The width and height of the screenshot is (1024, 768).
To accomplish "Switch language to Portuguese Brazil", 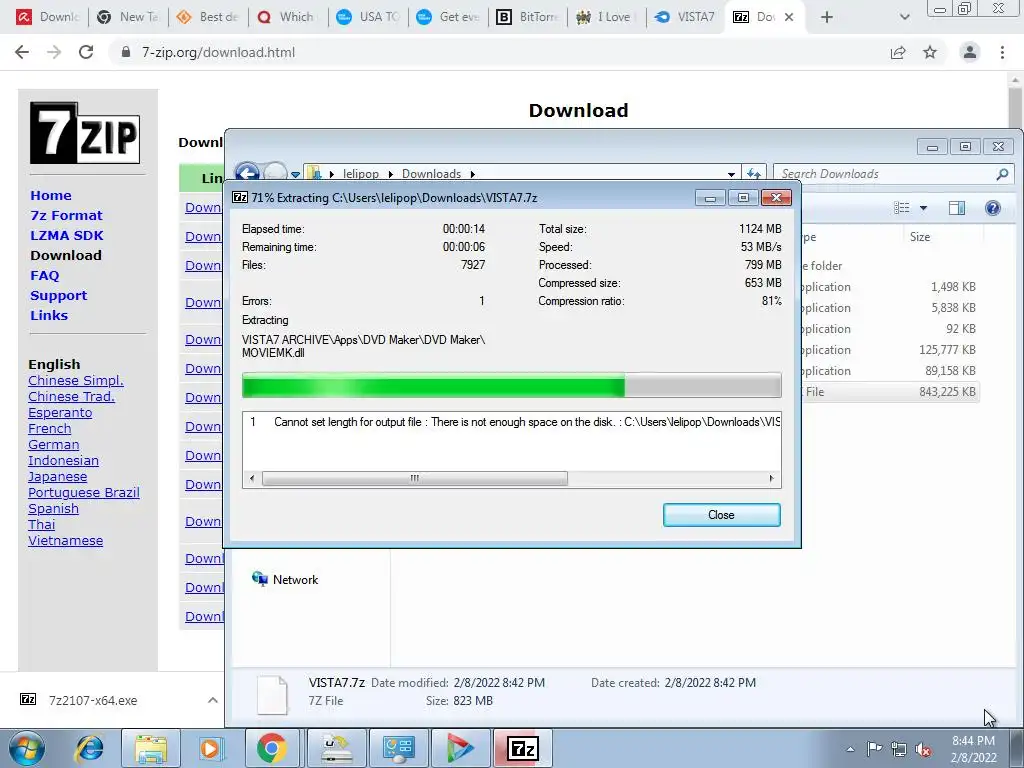I will (x=84, y=492).
